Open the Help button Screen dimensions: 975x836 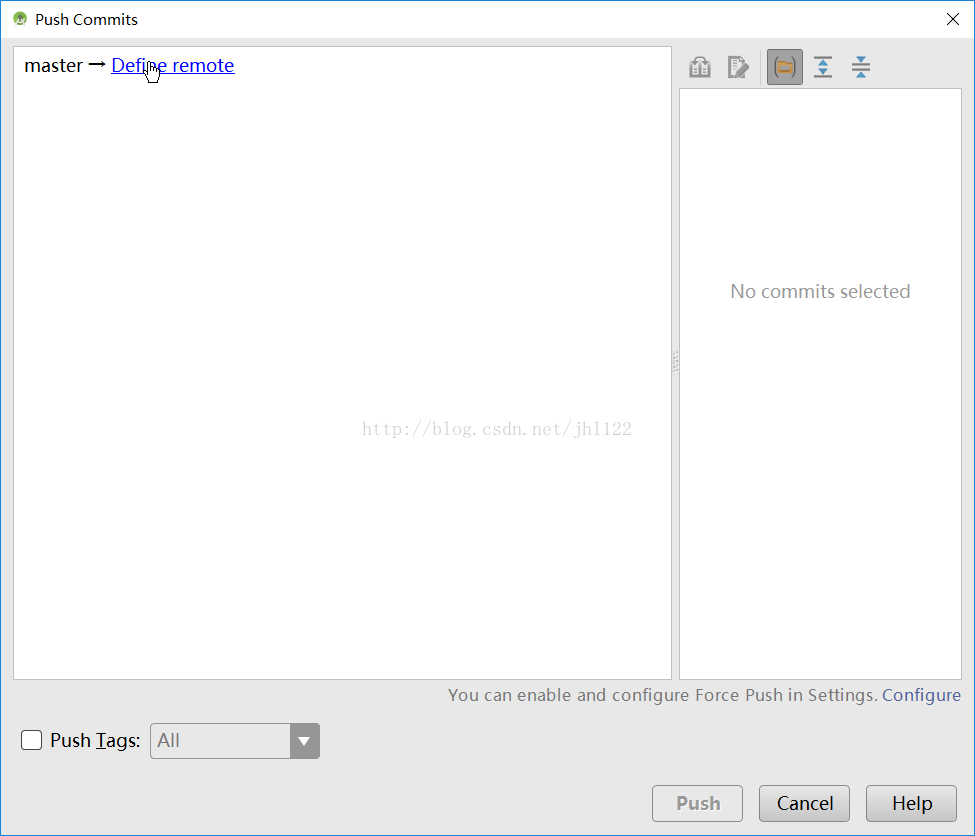coord(912,803)
